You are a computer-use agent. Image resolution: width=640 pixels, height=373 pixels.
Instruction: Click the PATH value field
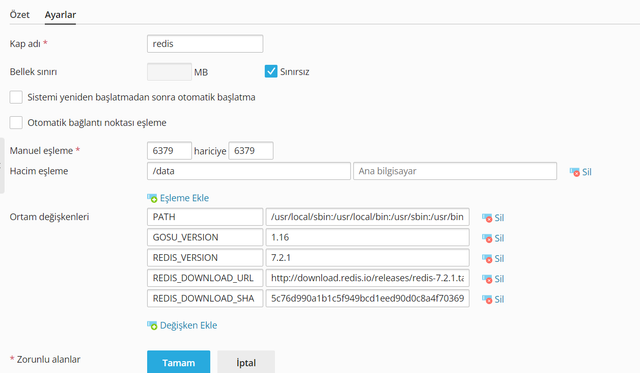point(367,217)
